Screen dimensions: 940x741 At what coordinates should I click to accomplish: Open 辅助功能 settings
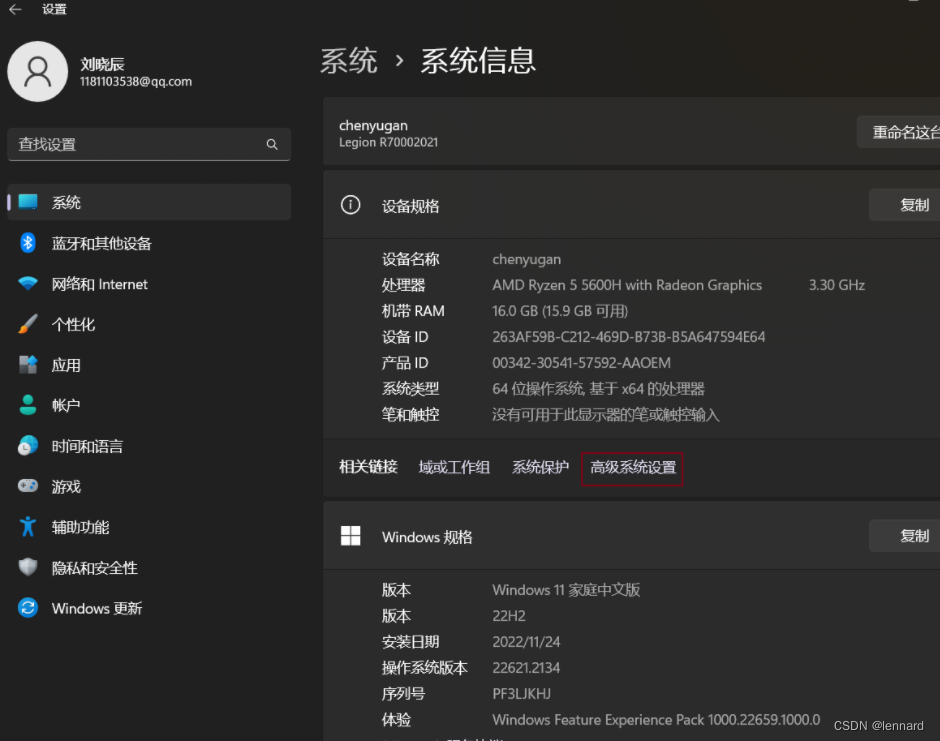tap(78, 527)
